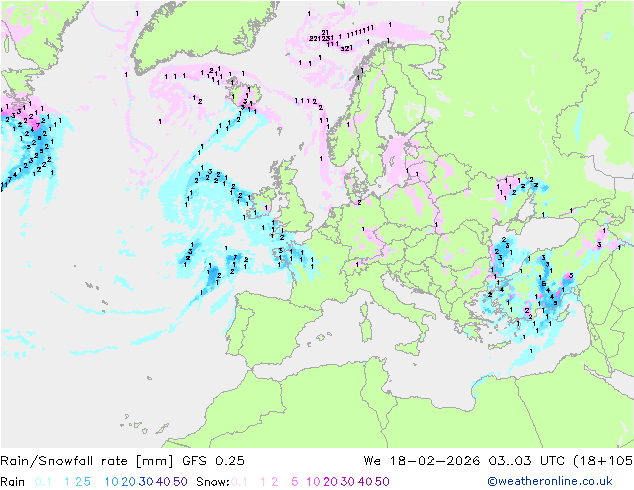Select the 30 value in Snow legend
This screenshot has height=490, width=634.
(348, 482)
